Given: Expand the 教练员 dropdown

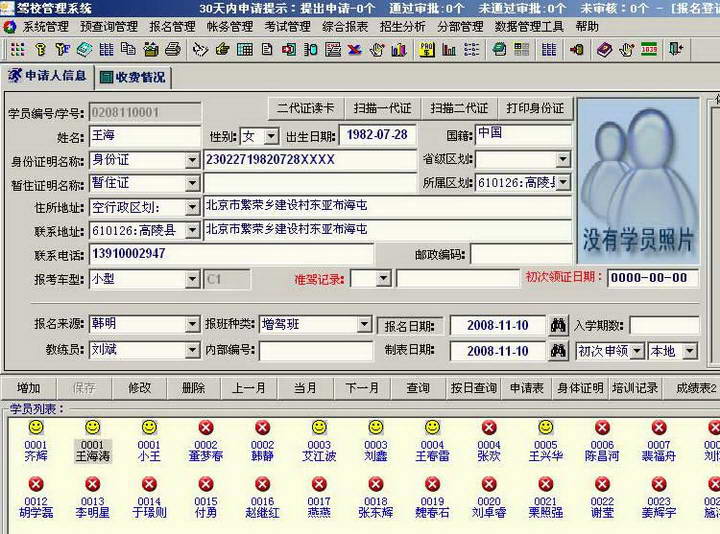Looking at the screenshot, I should click(x=192, y=351).
